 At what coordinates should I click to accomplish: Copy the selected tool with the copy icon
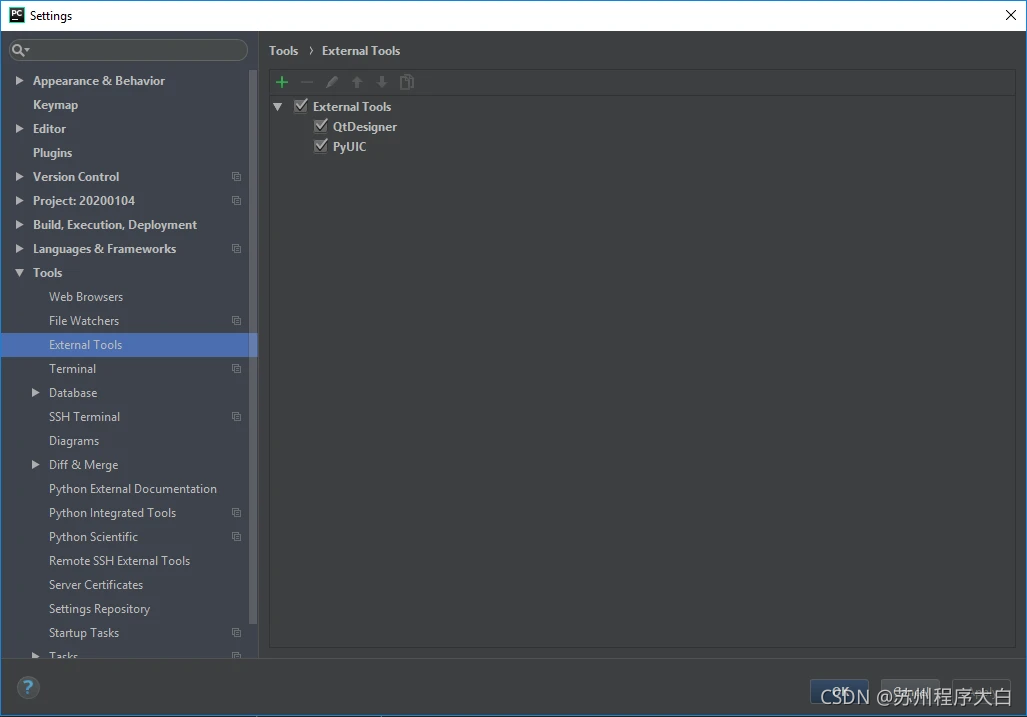407,82
